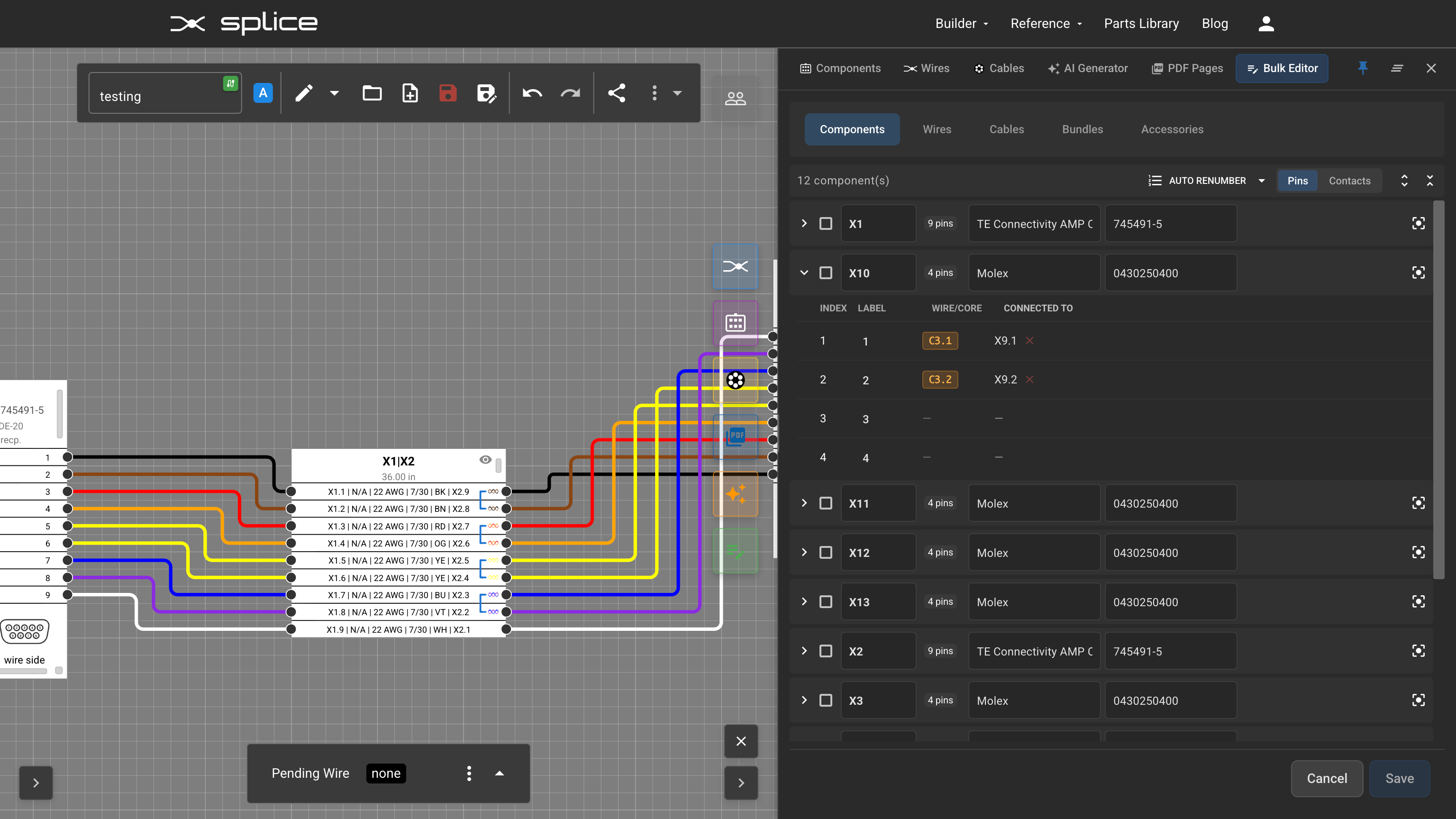Select the X12 row checkbox
Viewport: 1456px width, 819px height.
(826, 552)
